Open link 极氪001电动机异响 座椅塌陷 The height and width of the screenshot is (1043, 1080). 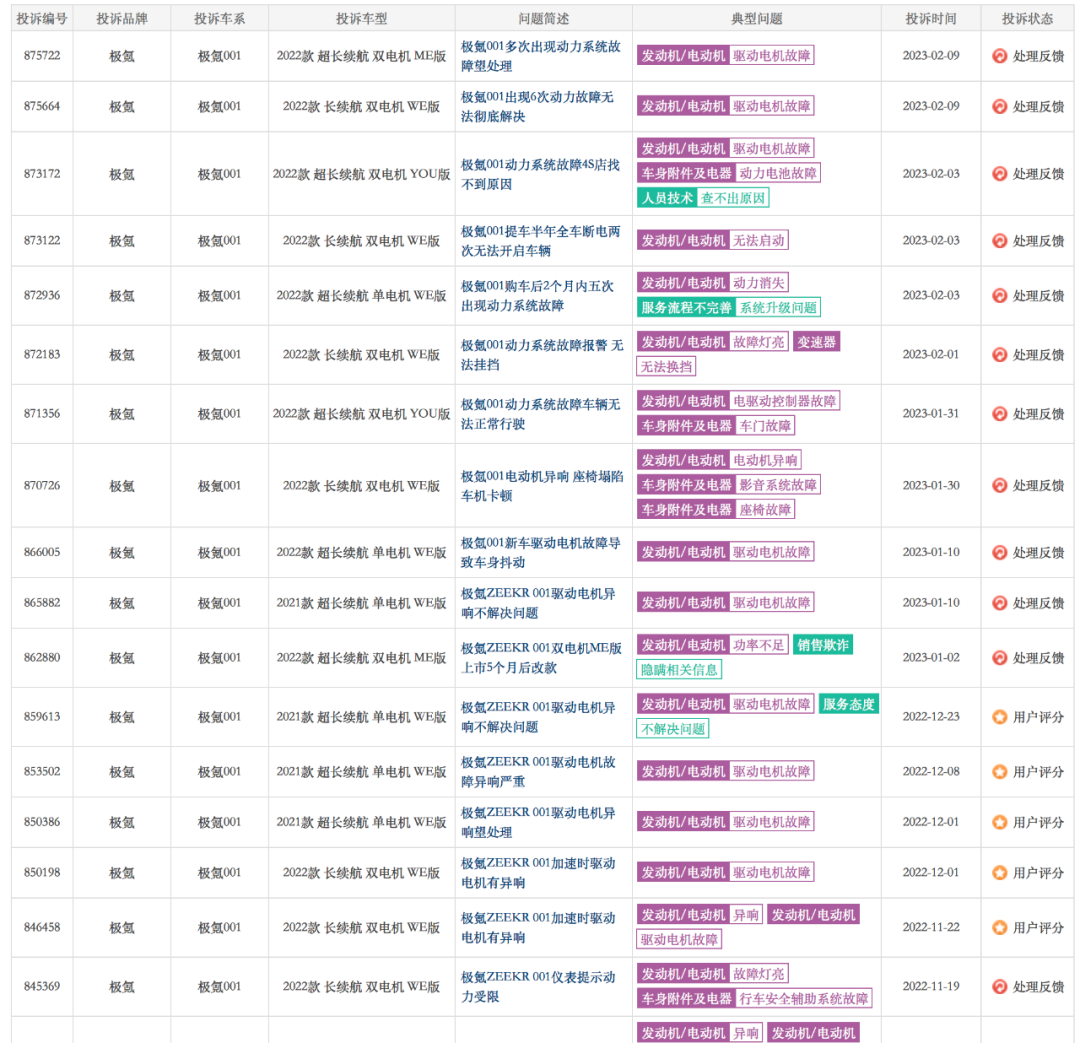coord(542,486)
